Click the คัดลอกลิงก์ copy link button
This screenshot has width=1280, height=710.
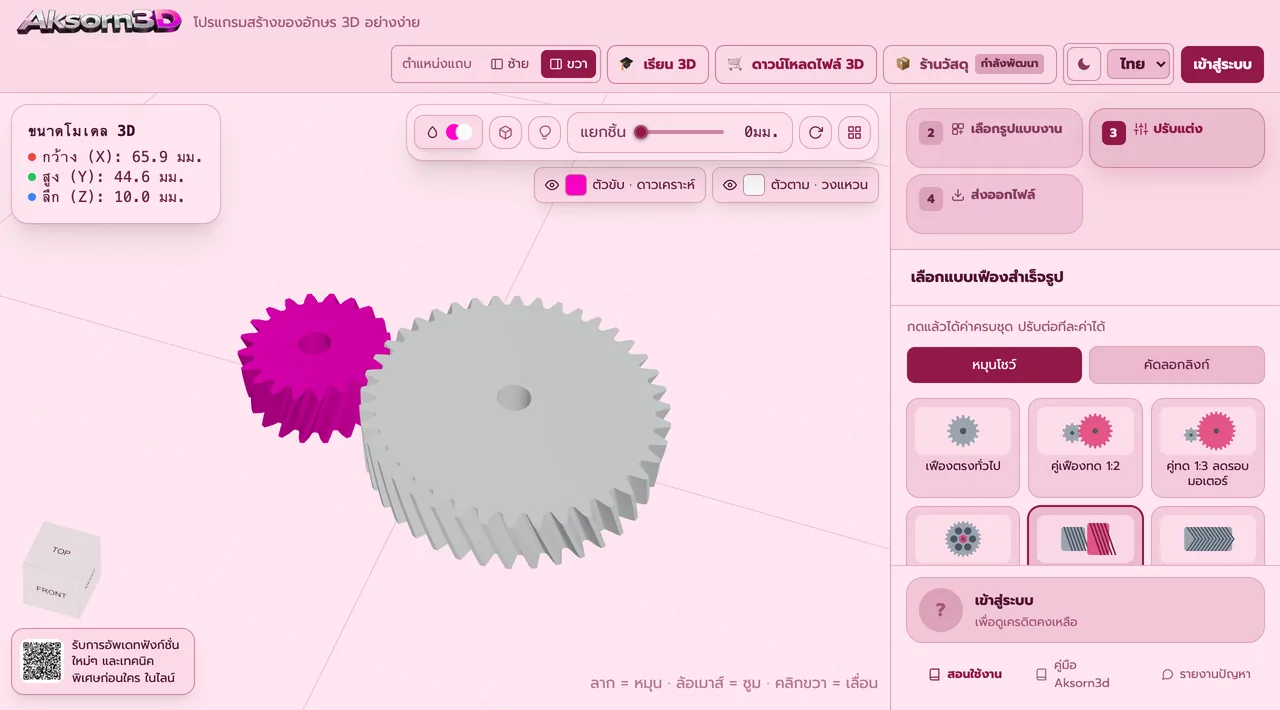1176,365
